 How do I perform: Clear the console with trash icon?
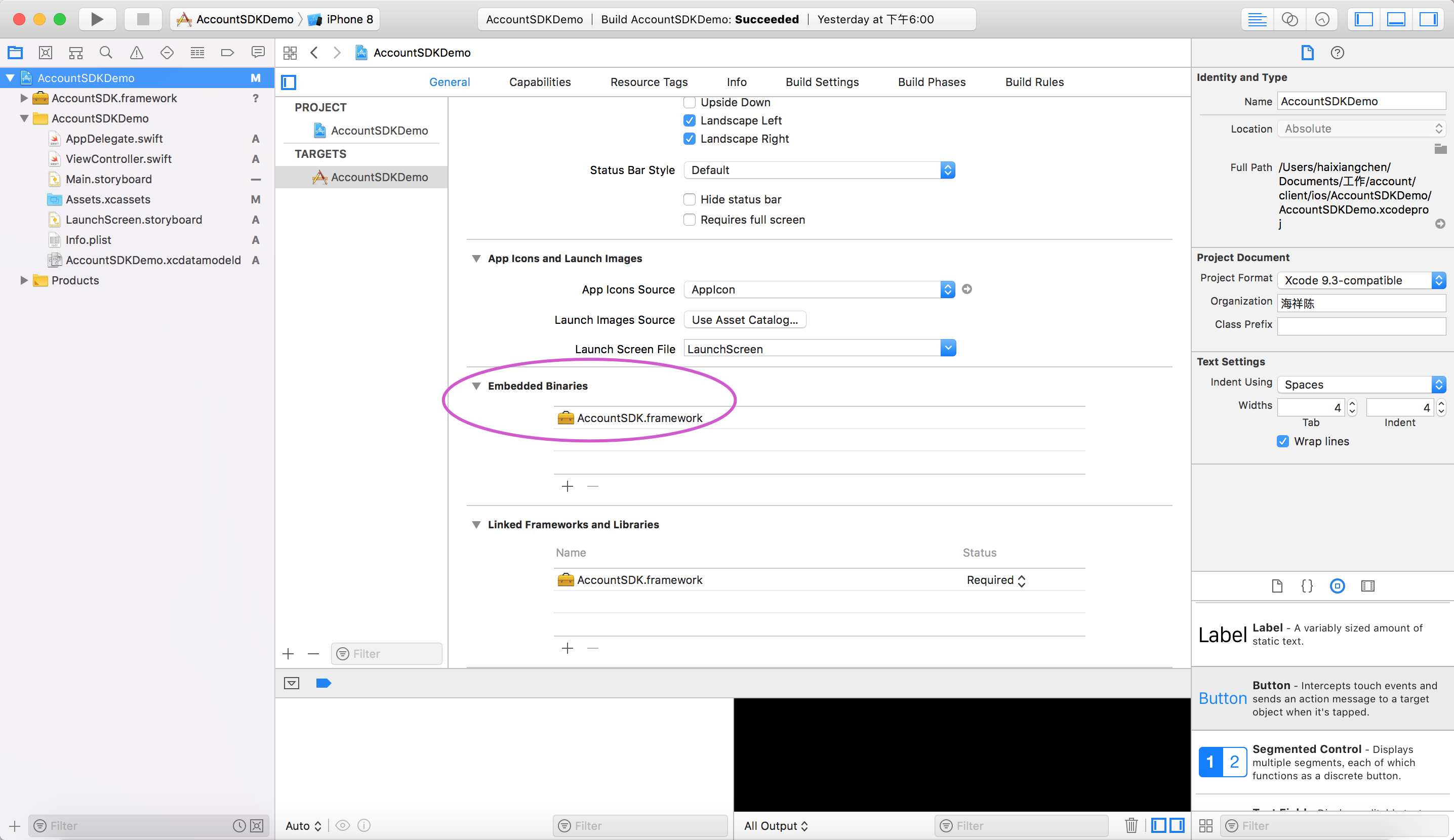coord(1131,826)
